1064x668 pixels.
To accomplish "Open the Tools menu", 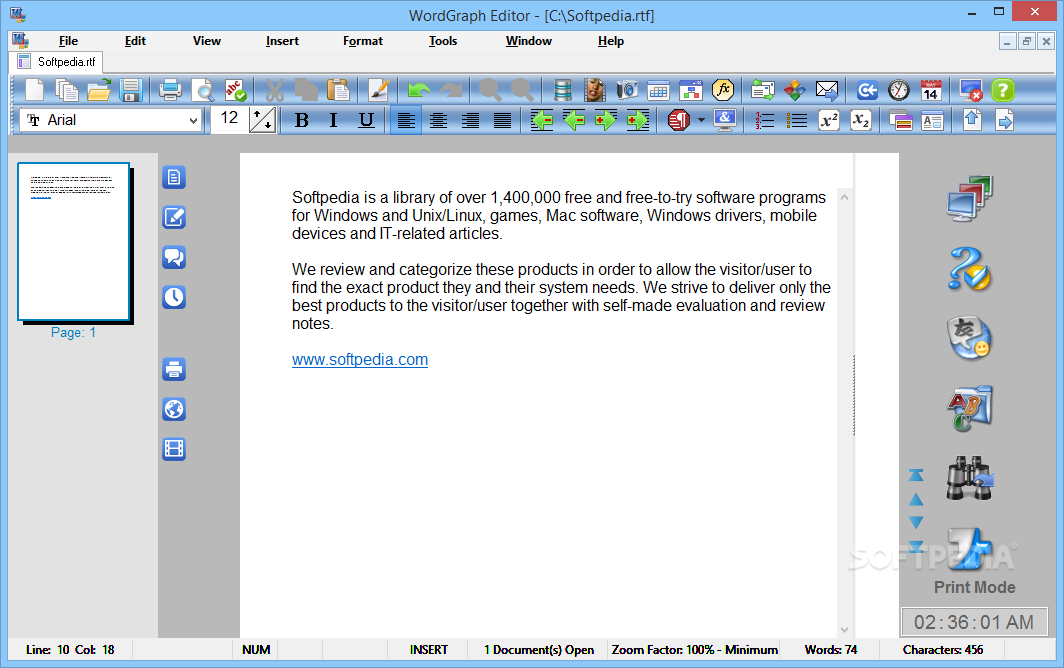I will coord(443,41).
